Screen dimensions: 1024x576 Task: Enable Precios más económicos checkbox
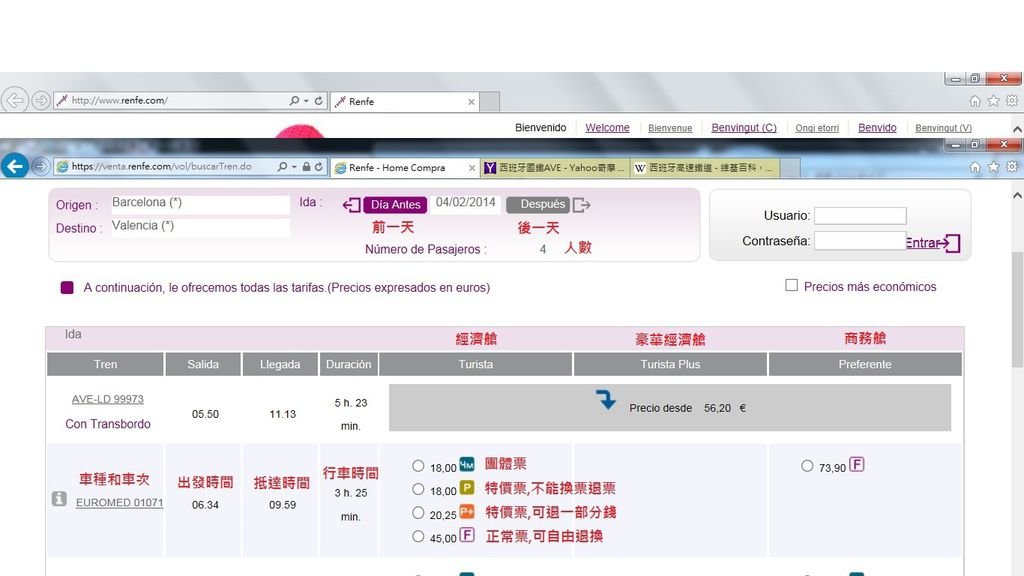[x=792, y=285]
